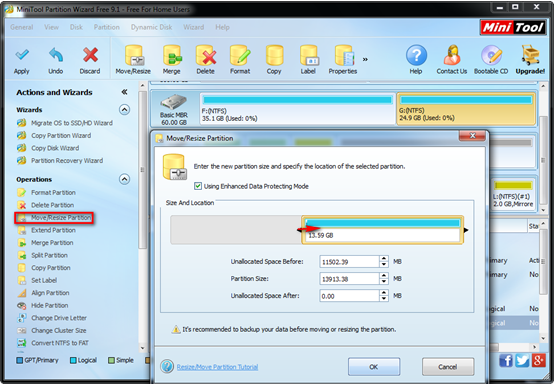Click the Discard red X icon
The height and width of the screenshot is (384, 554).
90,55
